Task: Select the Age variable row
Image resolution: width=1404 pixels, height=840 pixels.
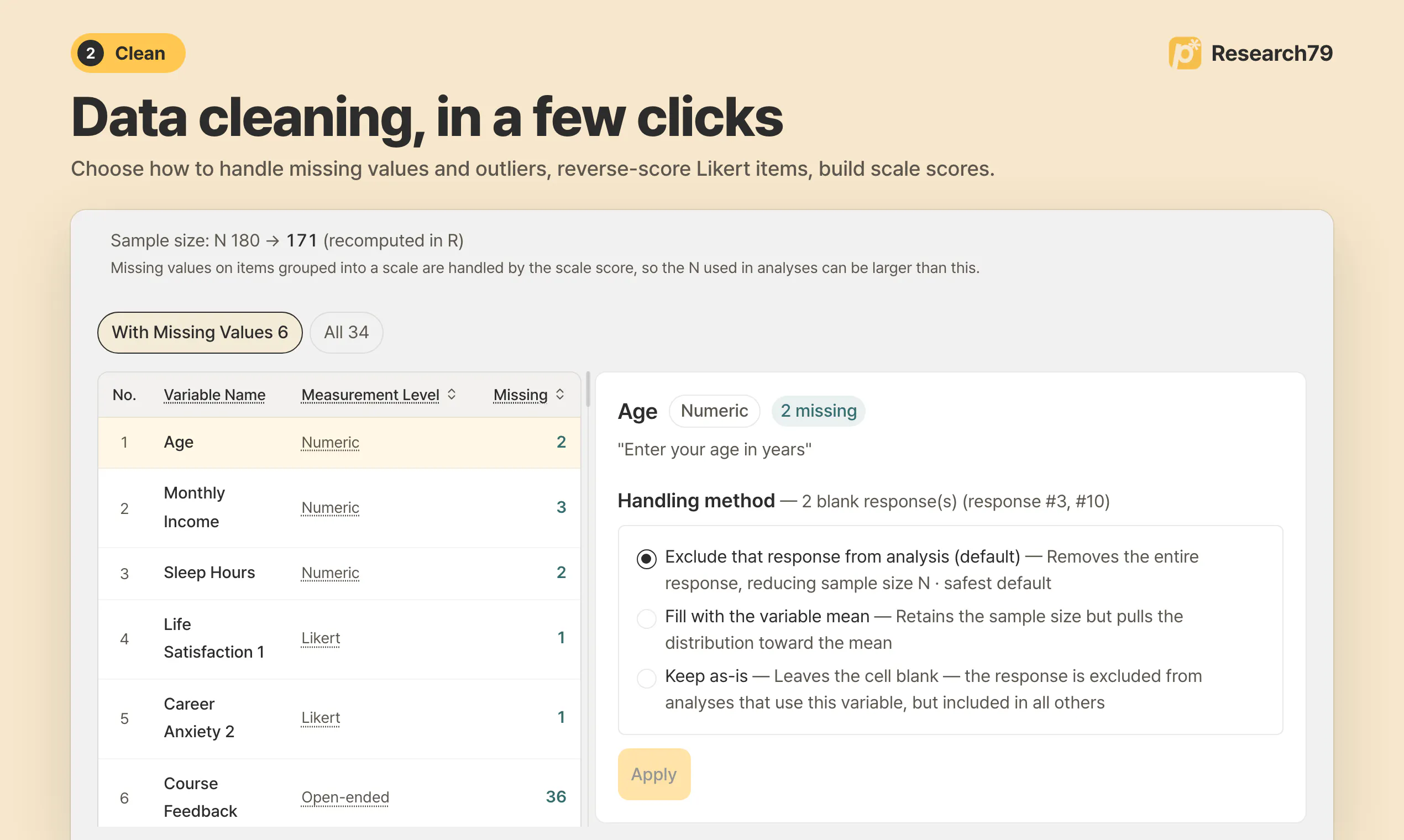Action: point(339,442)
